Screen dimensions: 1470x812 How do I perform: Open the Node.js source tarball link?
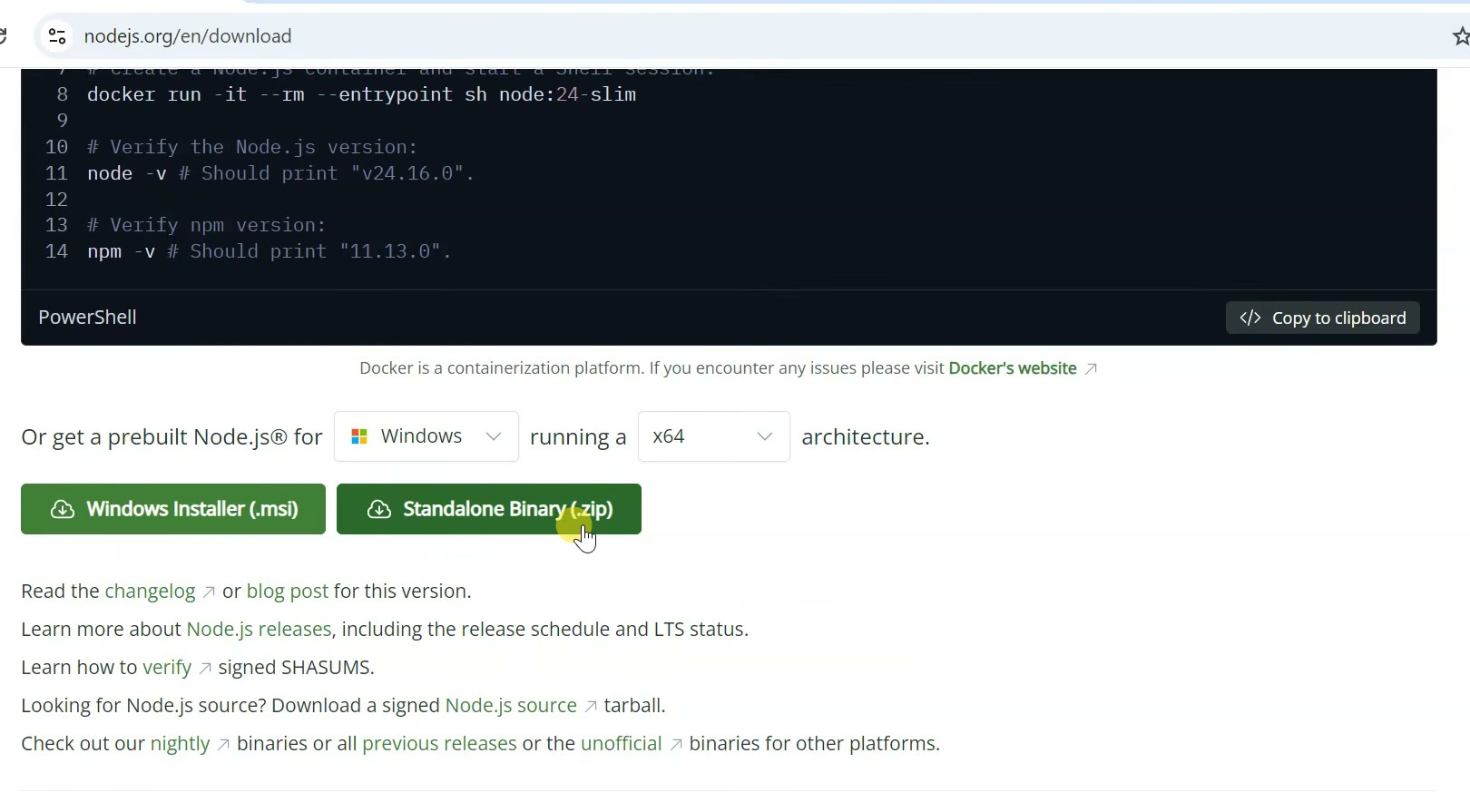[511, 706]
